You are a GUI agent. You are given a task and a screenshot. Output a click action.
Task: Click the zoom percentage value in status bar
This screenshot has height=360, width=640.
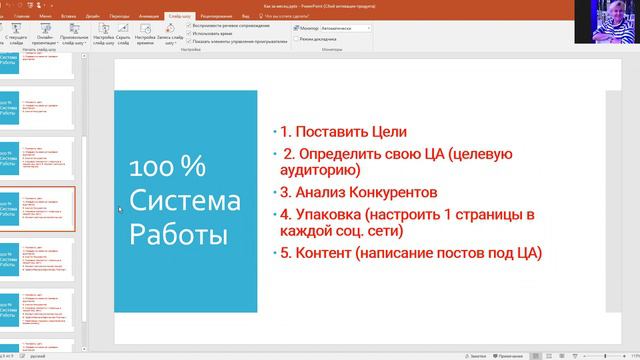635,356
